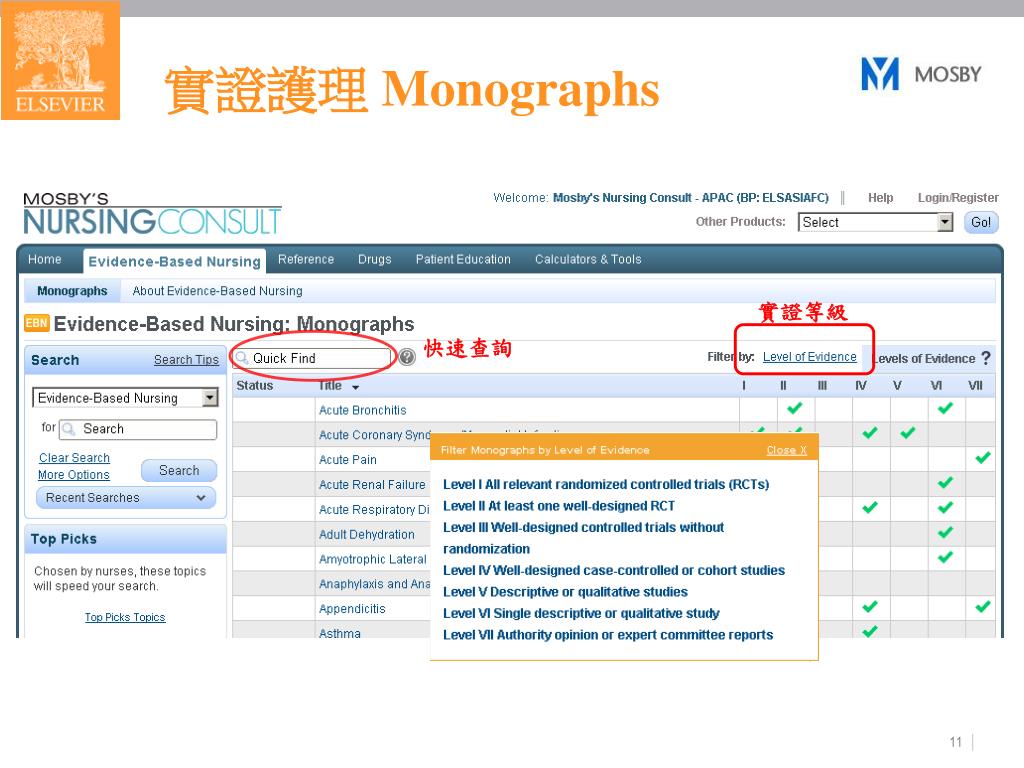Open the Search Tips link
Image resolution: width=1024 pixels, height=768 pixels.
[x=186, y=360]
